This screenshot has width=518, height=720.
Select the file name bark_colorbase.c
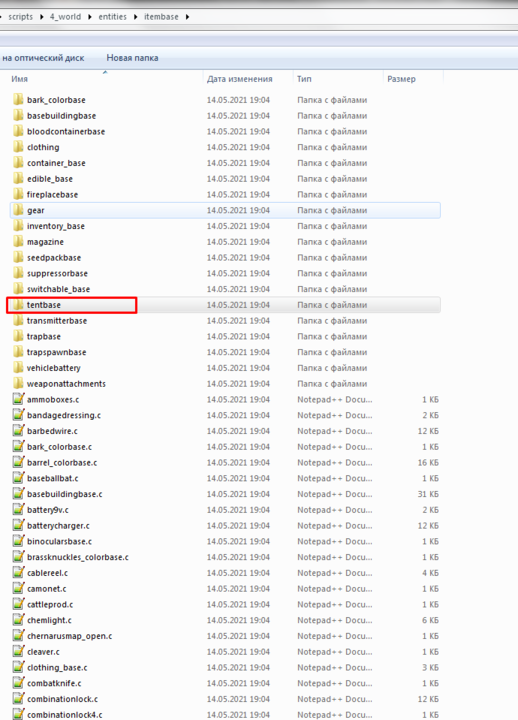[59, 447]
